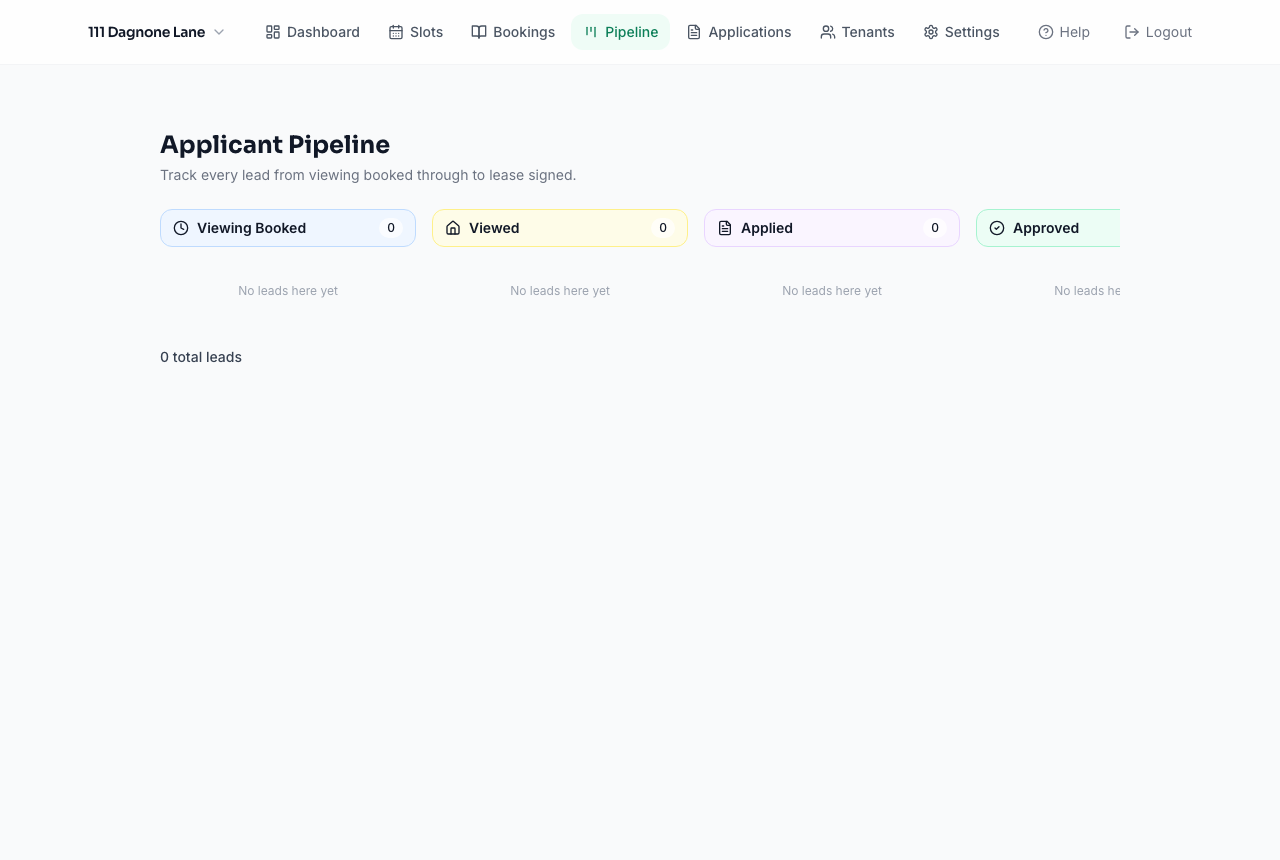Log out using the Logout link
This screenshot has height=860, width=1280.
[x=1158, y=32]
